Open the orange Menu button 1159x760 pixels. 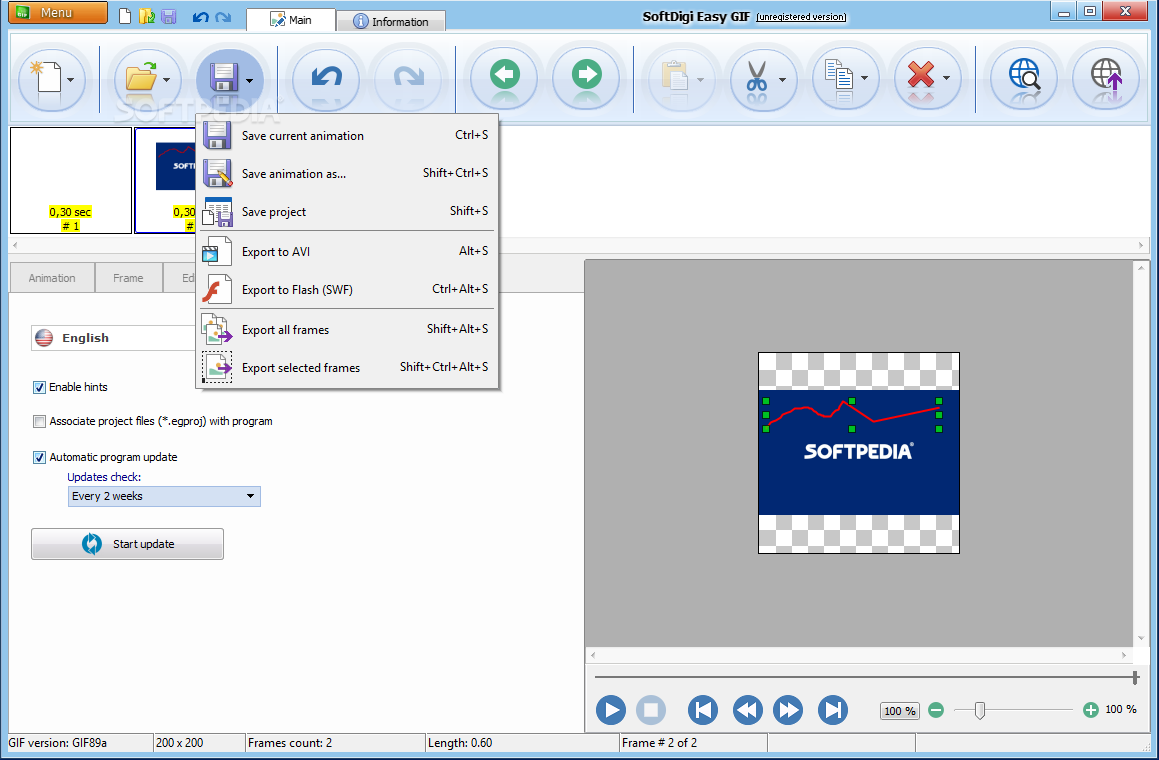pyautogui.click(x=57, y=13)
